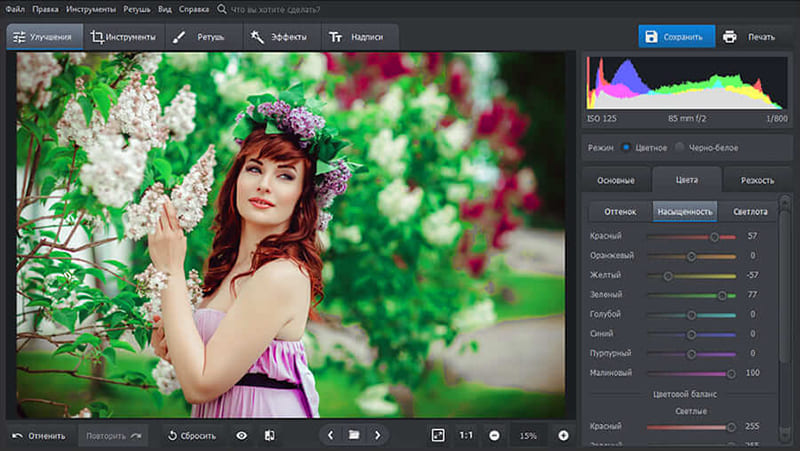Open the Ретушь menu in menu bar
The width and height of the screenshot is (800, 451).
[137, 9]
